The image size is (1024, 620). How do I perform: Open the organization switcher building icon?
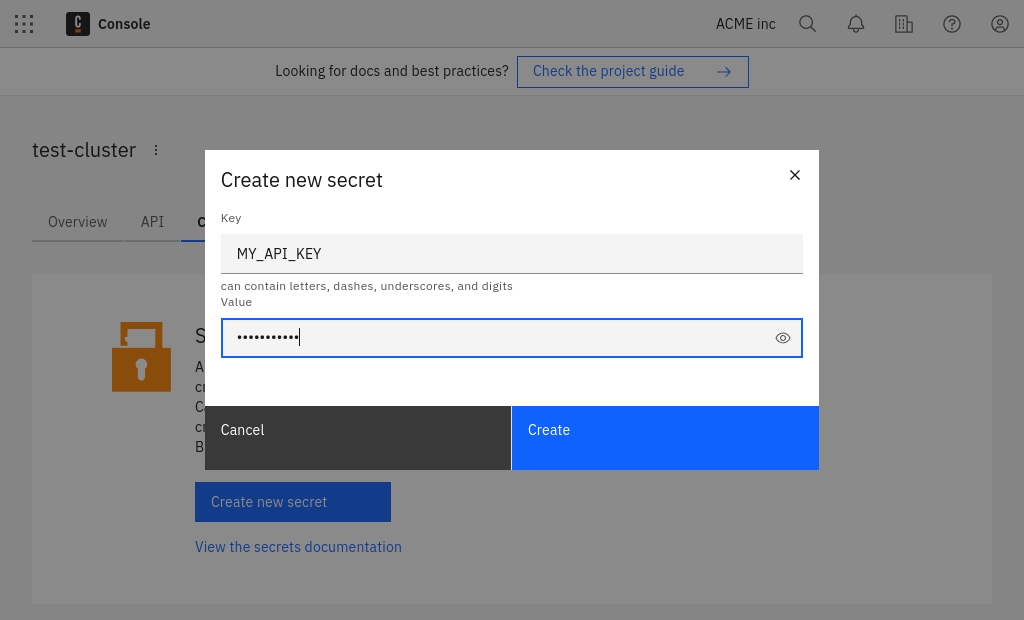click(x=903, y=23)
